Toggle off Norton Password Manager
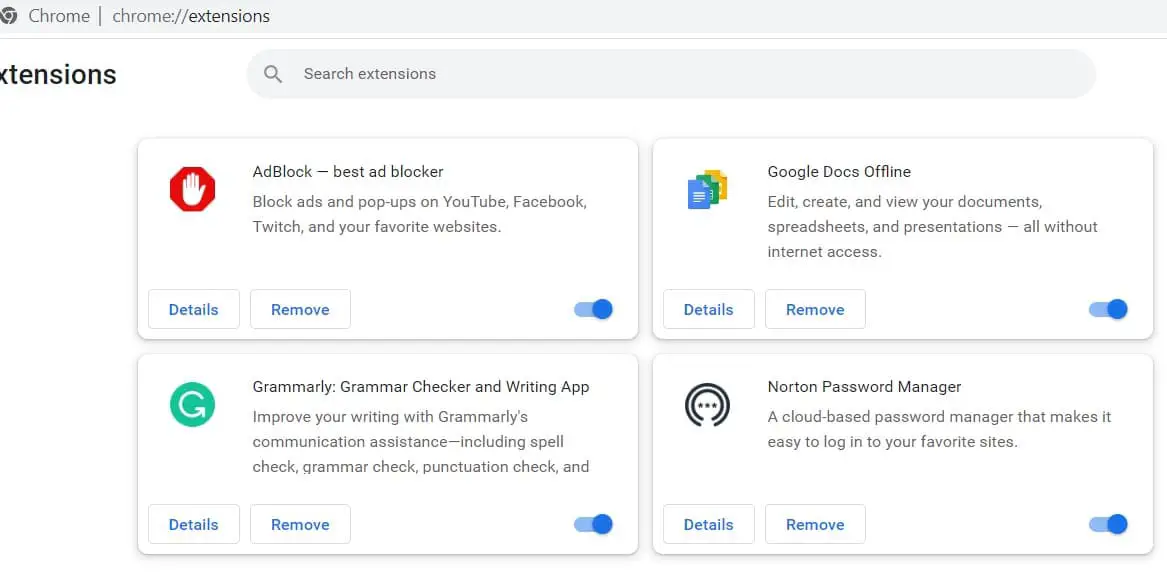This screenshot has width=1167, height=576. pyautogui.click(x=1108, y=524)
